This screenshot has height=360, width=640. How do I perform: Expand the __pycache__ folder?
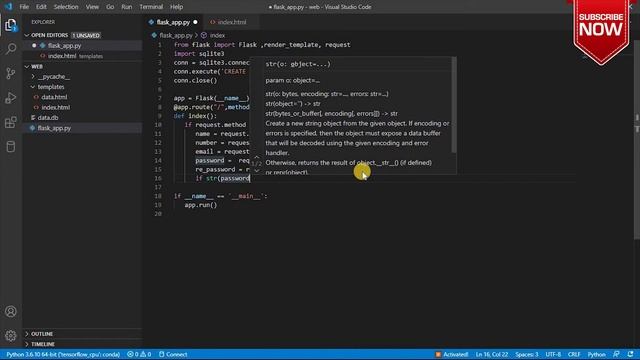pyautogui.click(x=53, y=77)
